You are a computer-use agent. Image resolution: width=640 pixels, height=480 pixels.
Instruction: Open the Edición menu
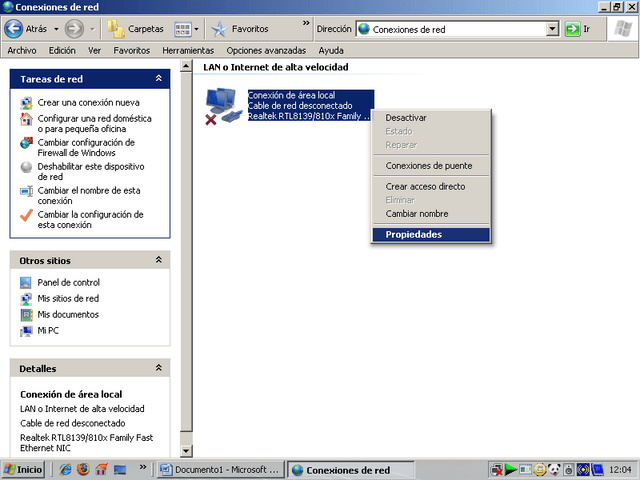pos(62,50)
